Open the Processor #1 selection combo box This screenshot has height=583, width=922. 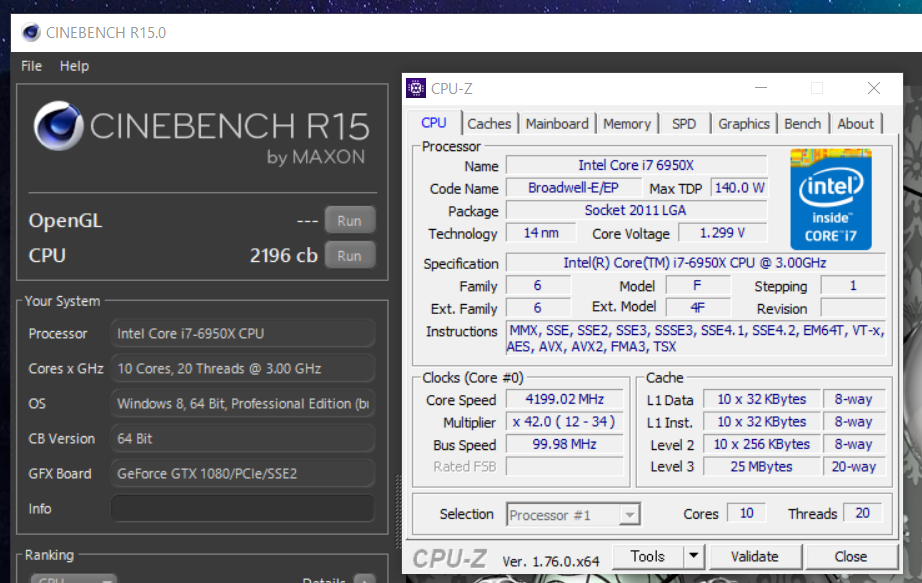click(573, 515)
